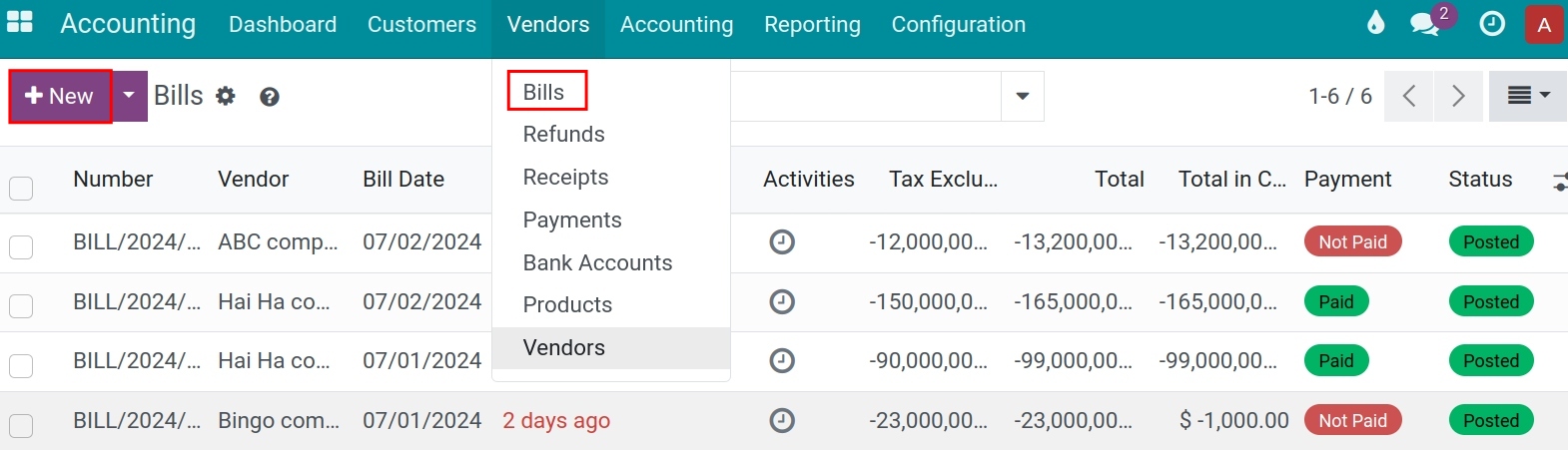Image resolution: width=1568 pixels, height=450 pixels.
Task: Open the Accounting menu in the navbar
Action: [x=676, y=24]
